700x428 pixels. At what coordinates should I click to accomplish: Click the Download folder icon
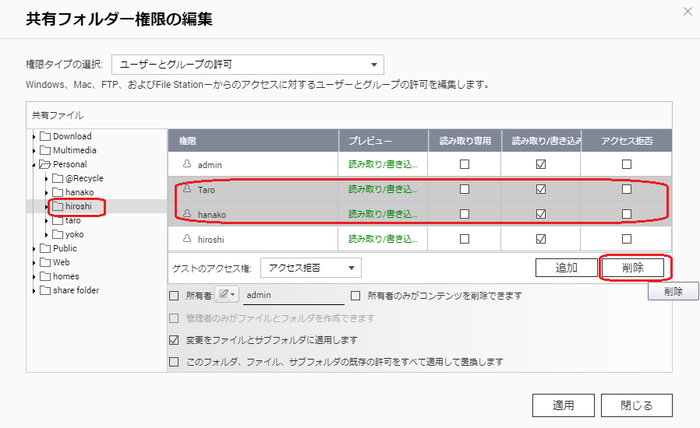(45, 136)
